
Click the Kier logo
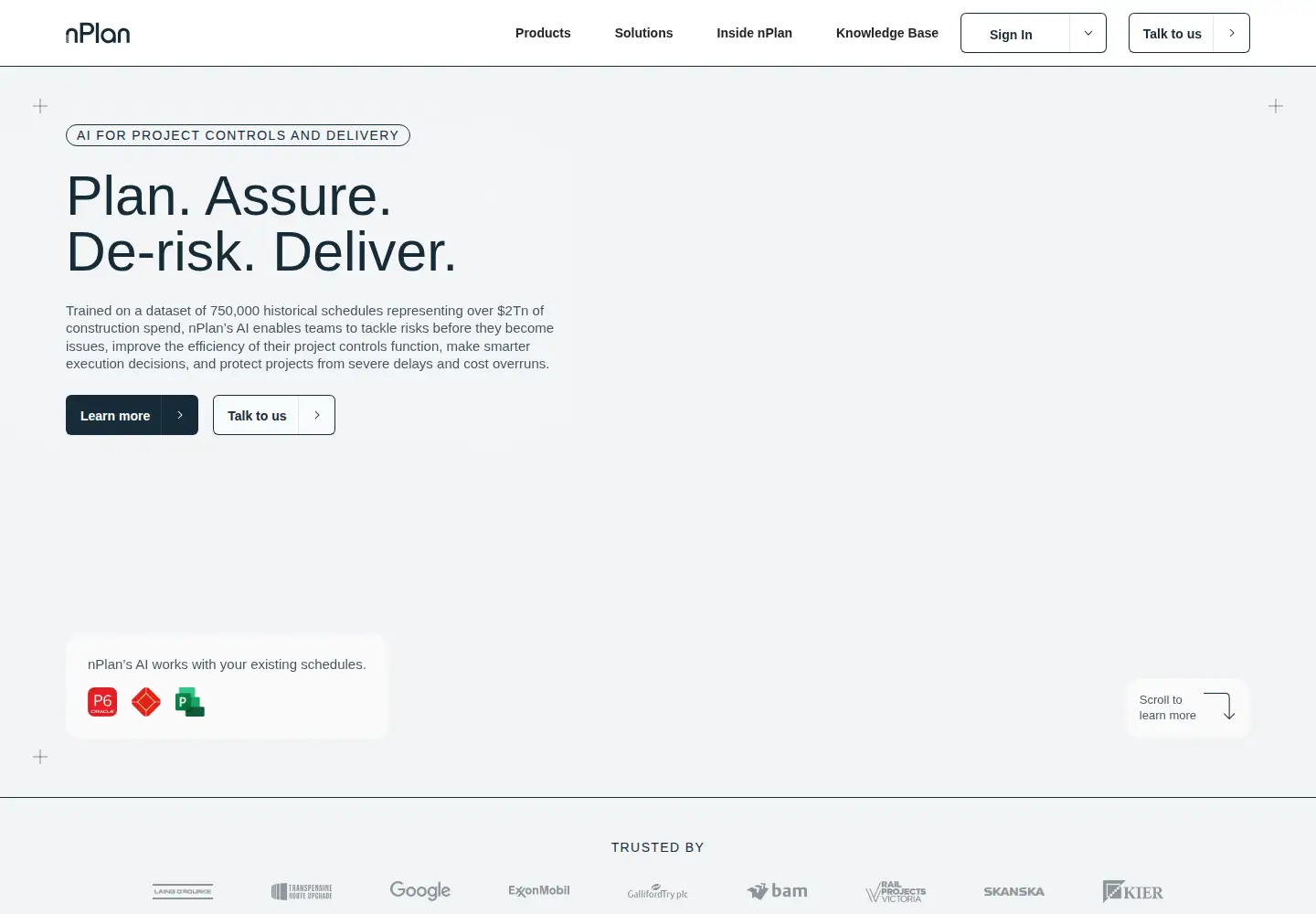1133,891
